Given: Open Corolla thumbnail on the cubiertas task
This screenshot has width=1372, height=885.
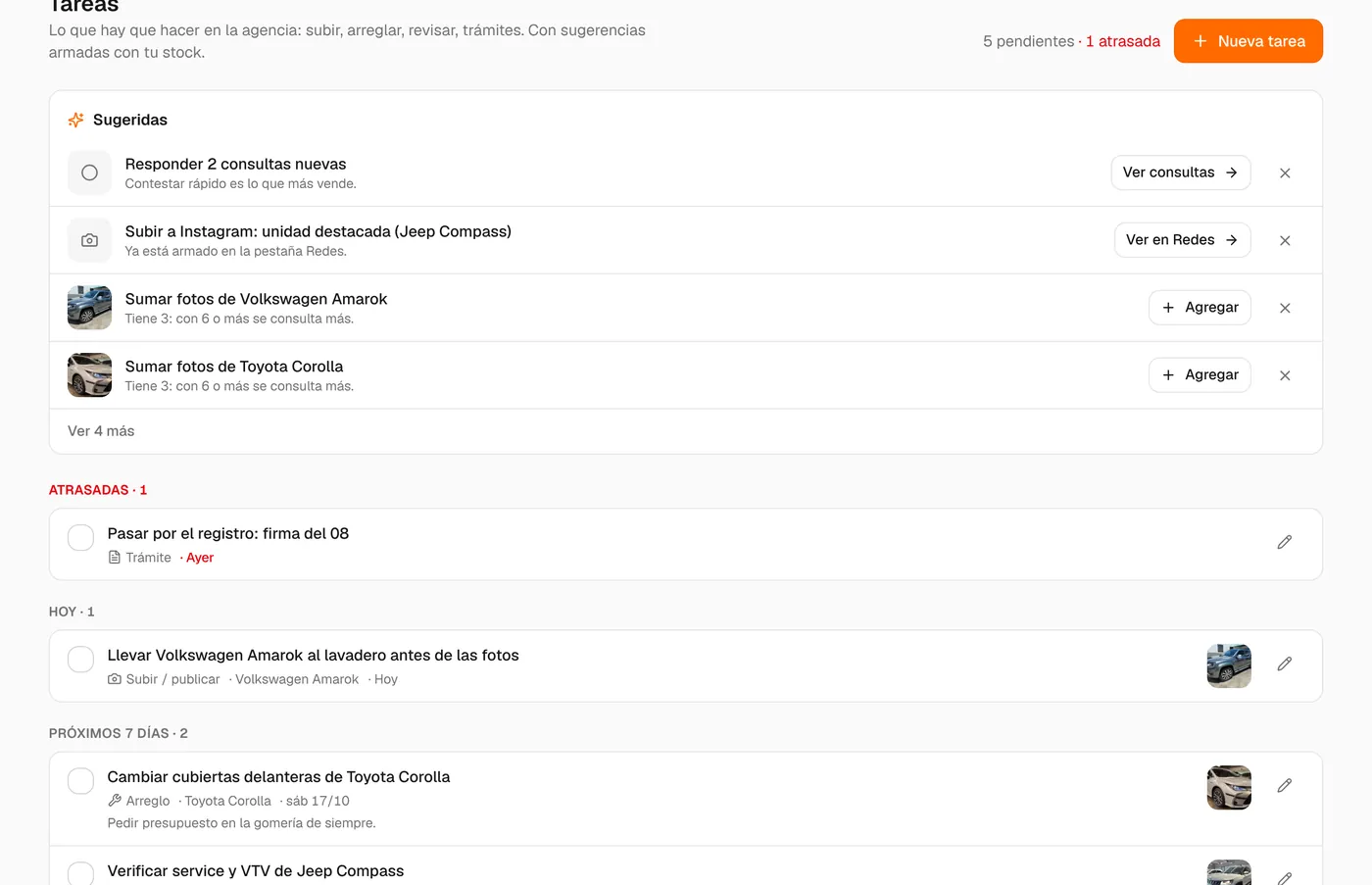Looking at the screenshot, I should coord(1229,788).
